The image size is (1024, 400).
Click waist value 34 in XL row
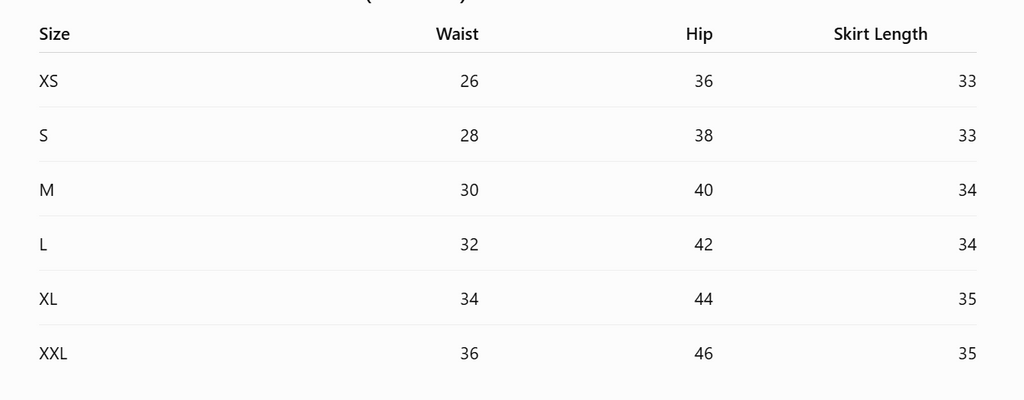(469, 299)
